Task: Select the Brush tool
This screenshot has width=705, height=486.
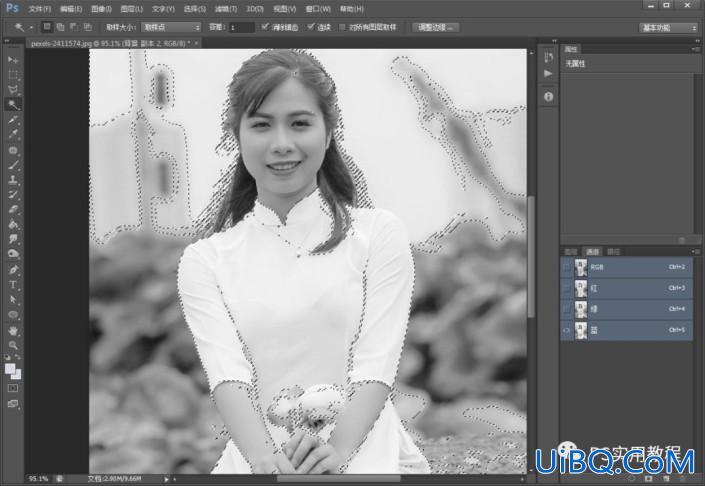Action: 13,165
